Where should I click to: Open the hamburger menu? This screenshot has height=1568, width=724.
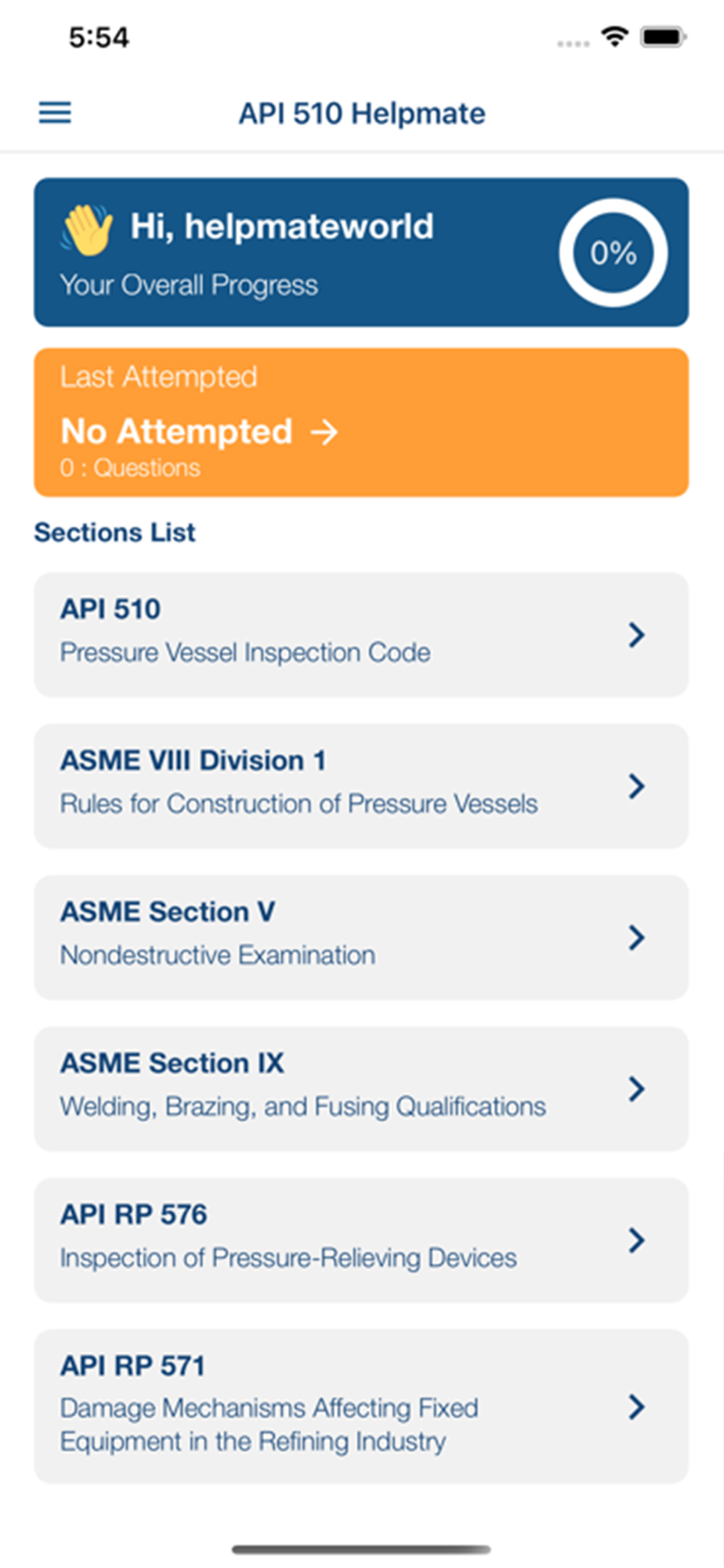pos(55,113)
